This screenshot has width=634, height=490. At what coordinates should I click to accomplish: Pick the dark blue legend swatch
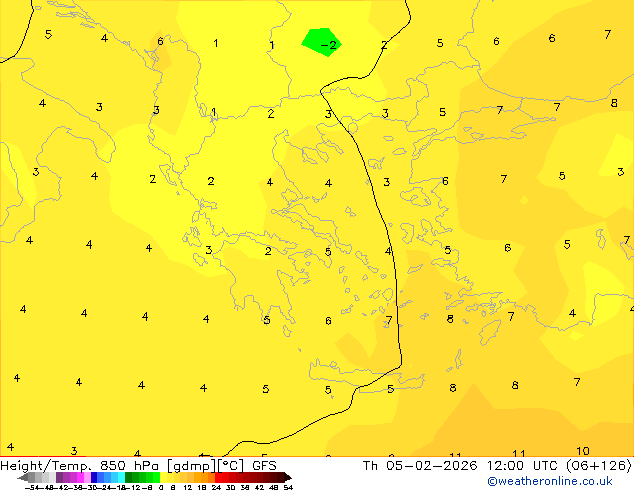[94, 477]
